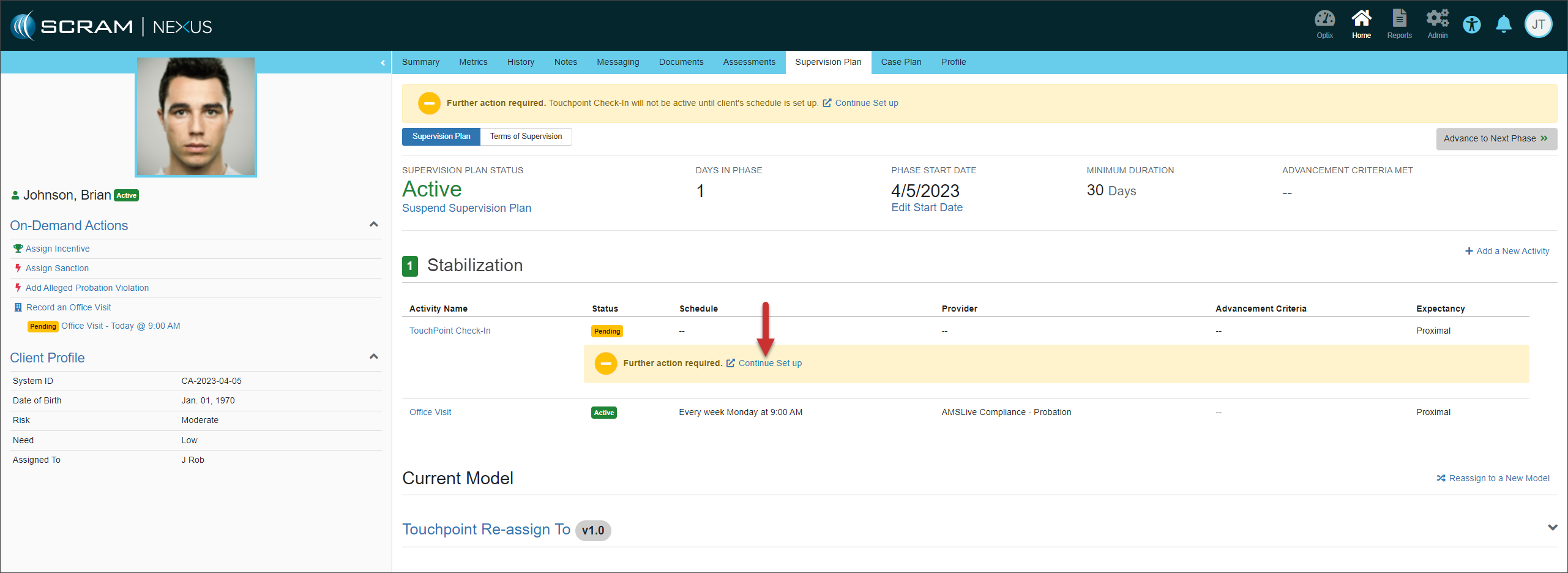Open JT user avatar menu
The width and height of the screenshot is (1568, 573).
[x=1538, y=25]
